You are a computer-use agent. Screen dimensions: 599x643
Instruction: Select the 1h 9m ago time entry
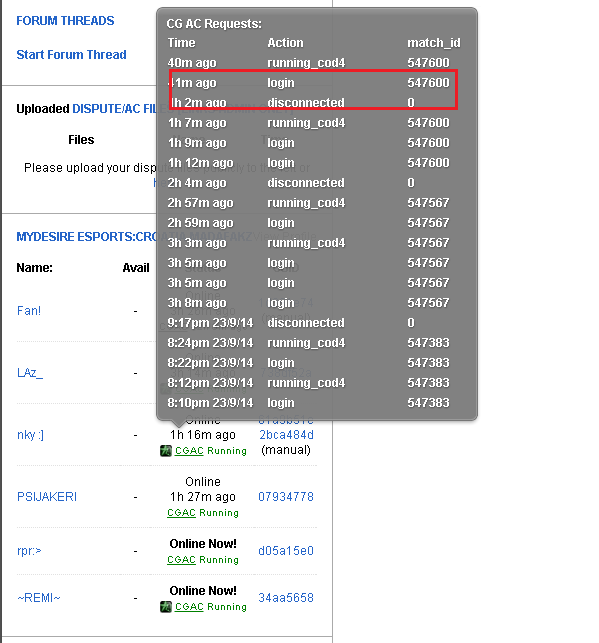pos(197,143)
